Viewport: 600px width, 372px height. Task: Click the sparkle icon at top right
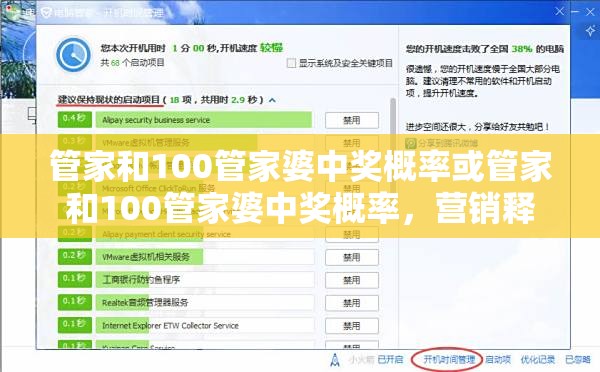(x=590, y=31)
